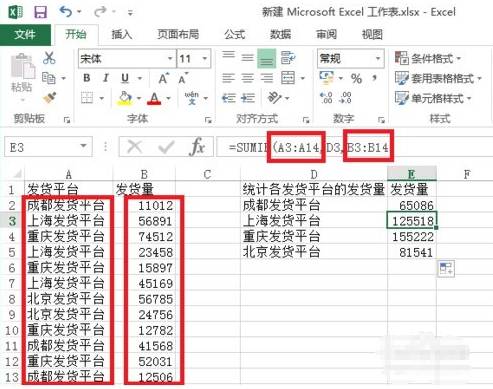Click the Align Left icon
Screen dimensions: 493x389
(x=229, y=78)
